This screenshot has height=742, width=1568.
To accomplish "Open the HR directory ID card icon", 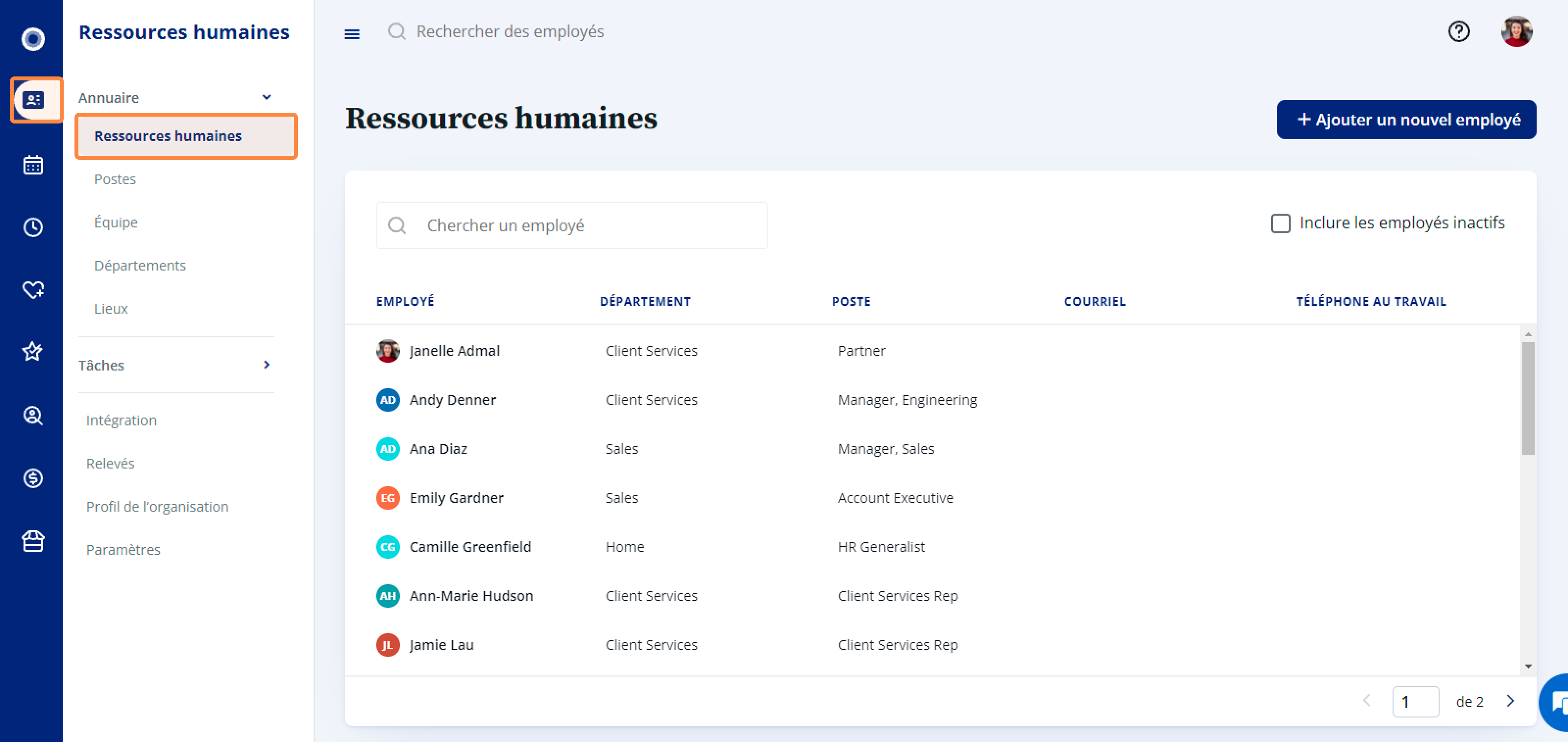I will 33,100.
